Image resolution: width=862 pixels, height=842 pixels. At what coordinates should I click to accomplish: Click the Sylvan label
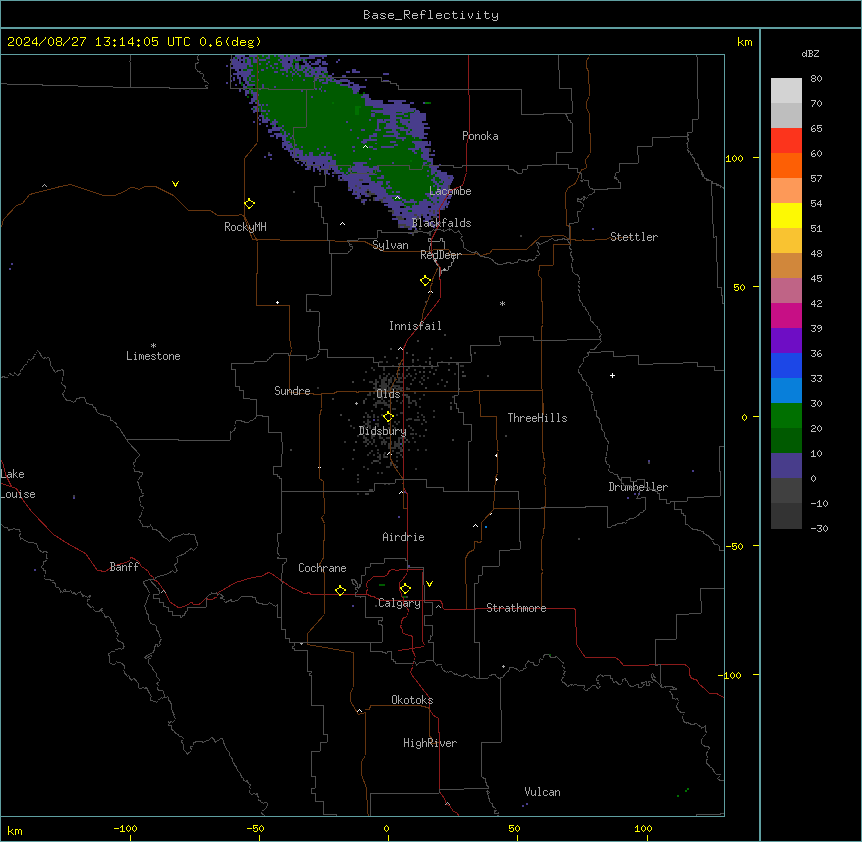click(x=390, y=245)
